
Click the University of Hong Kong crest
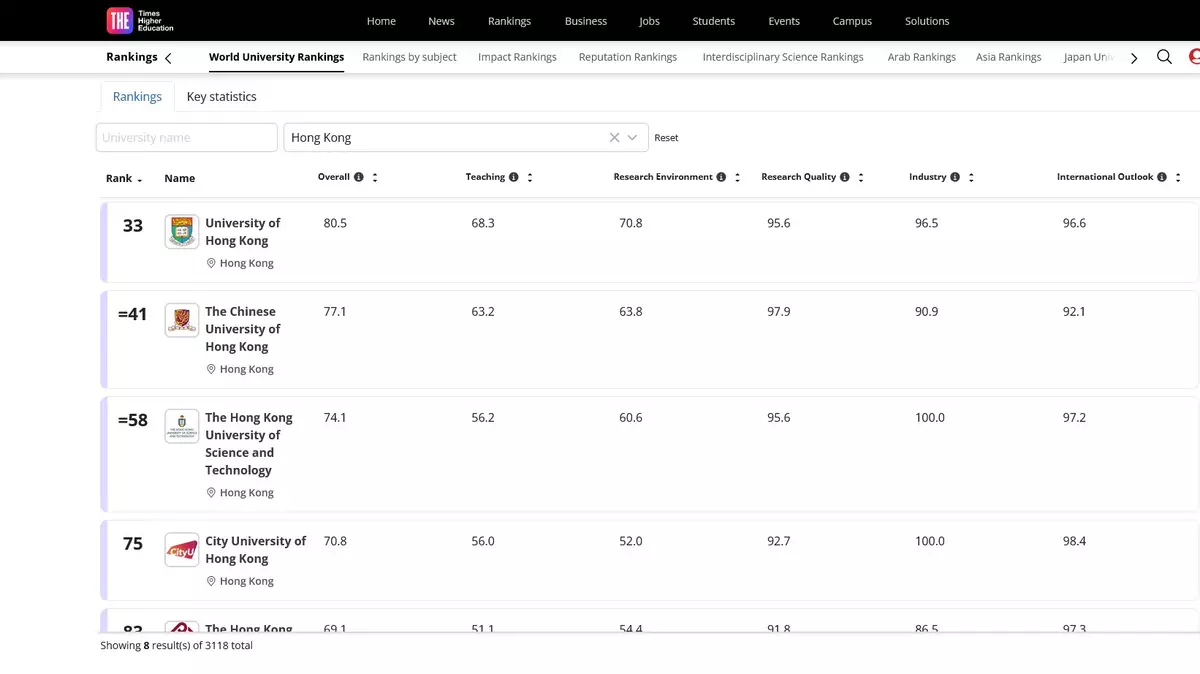pyautogui.click(x=182, y=232)
